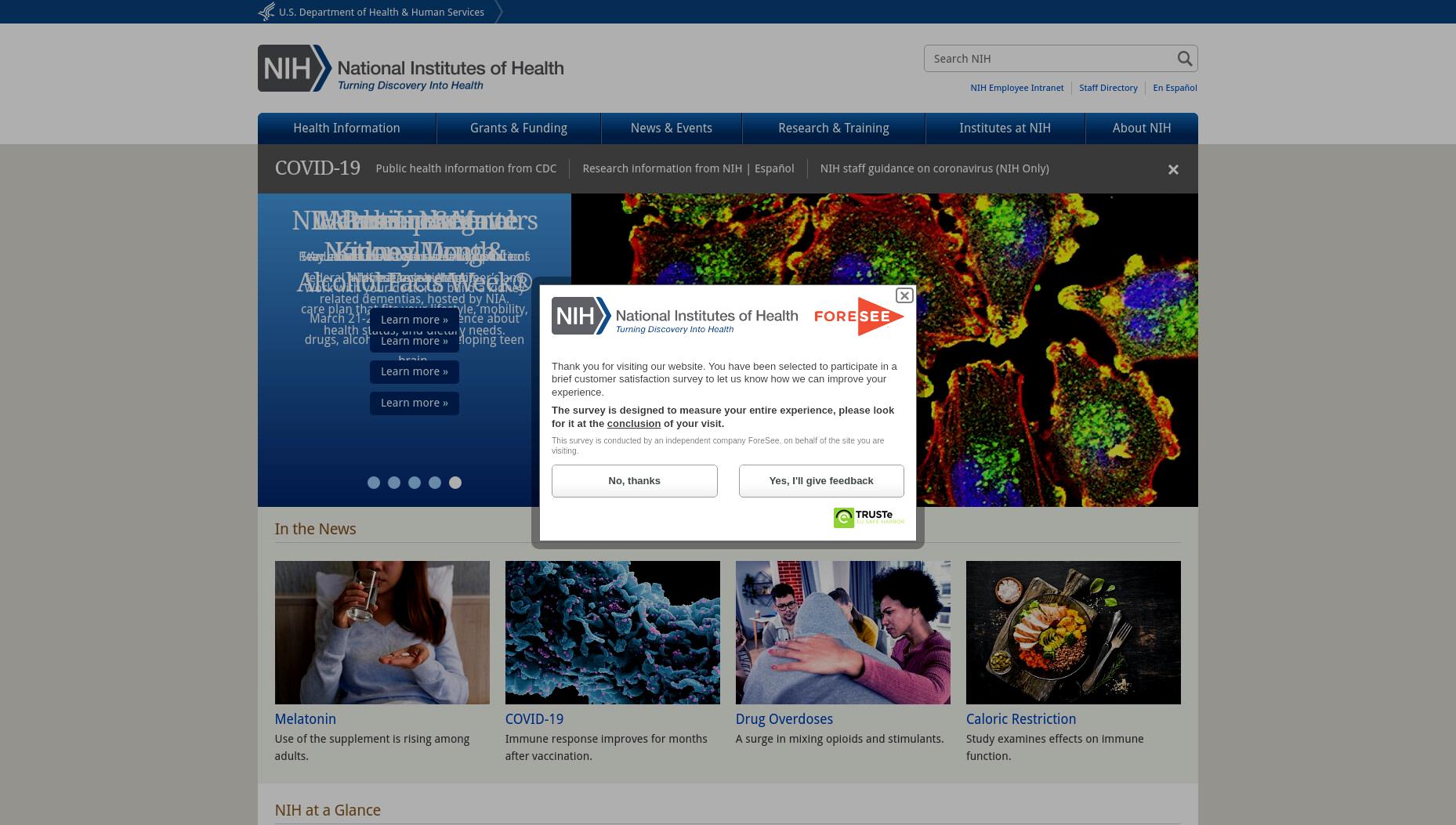Viewport: 1456px width, 825px height.
Task: Click the bottom Learn more button in carousel
Action: pyautogui.click(x=415, y=403)
